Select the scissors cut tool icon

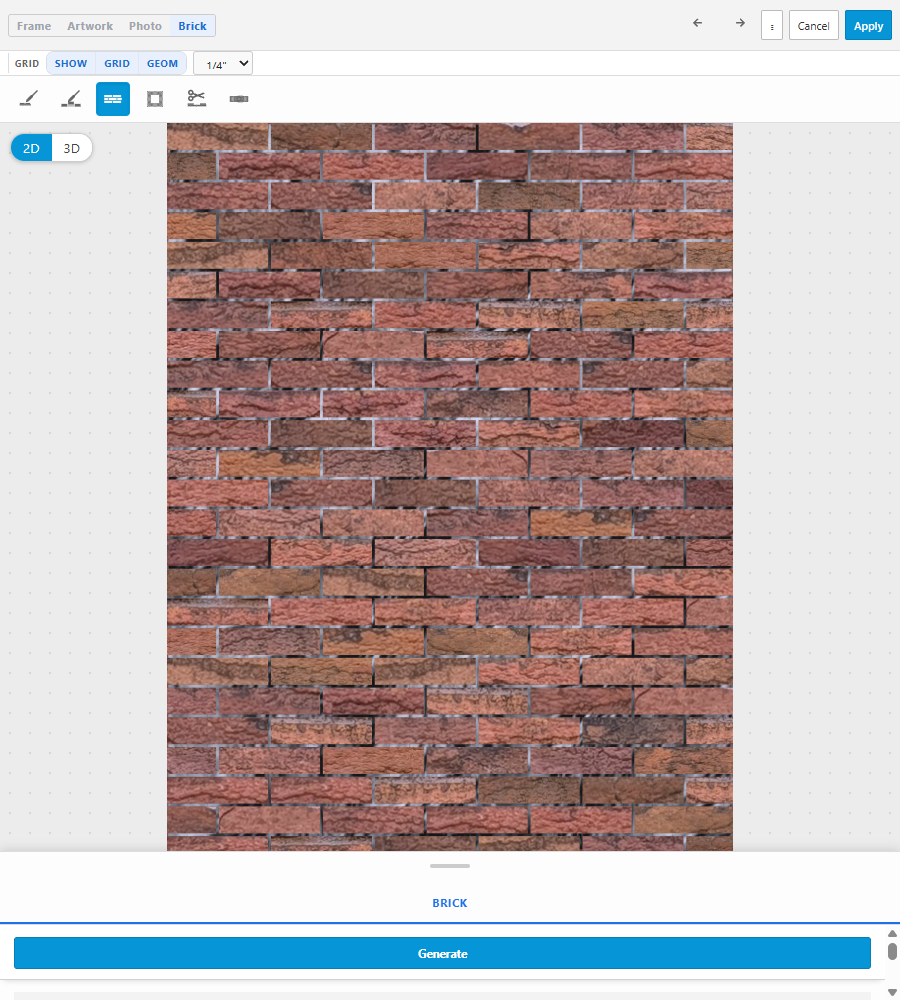tap(196, 99)
